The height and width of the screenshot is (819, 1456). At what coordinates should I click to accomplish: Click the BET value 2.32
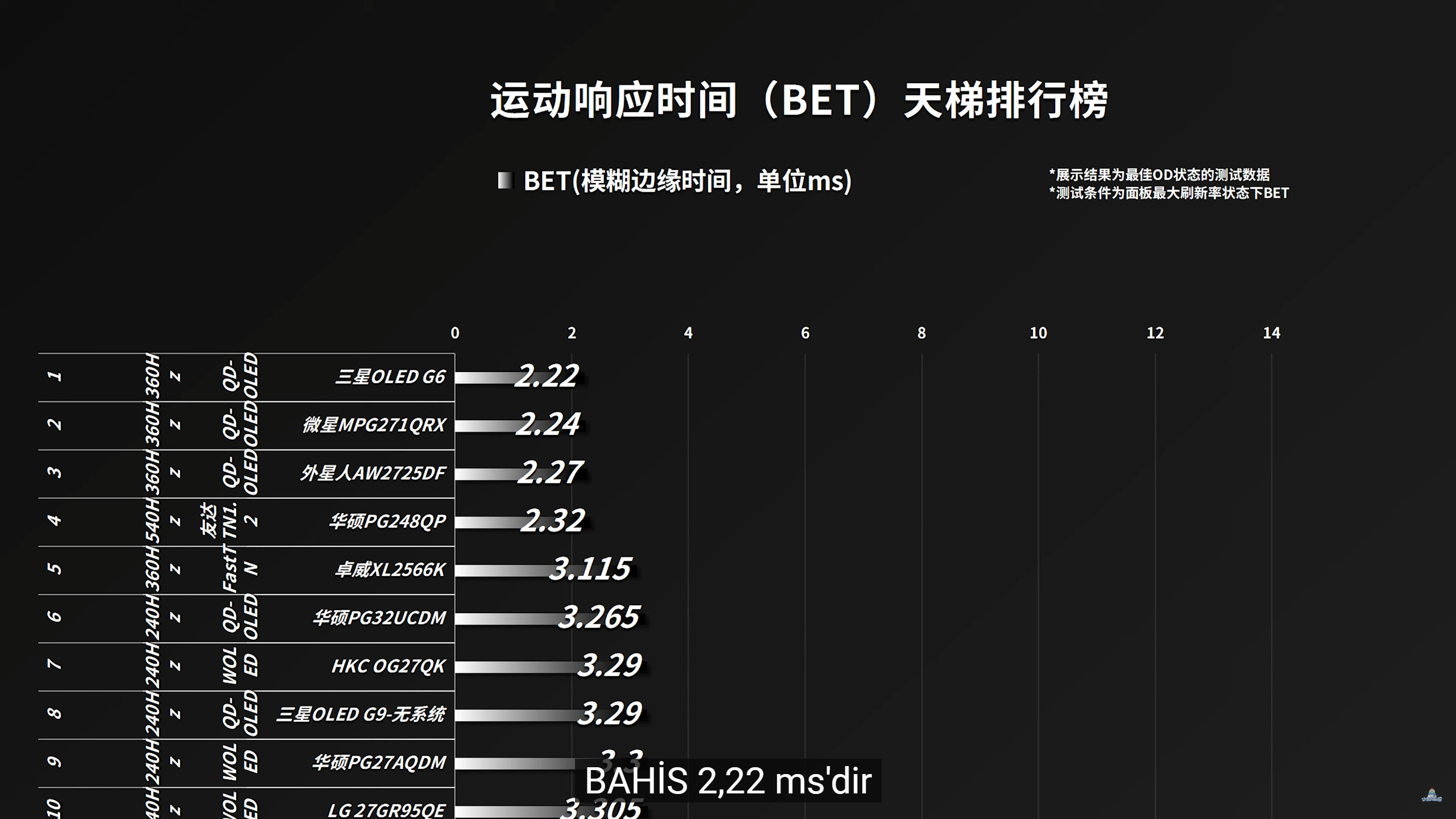pos(552,521)
